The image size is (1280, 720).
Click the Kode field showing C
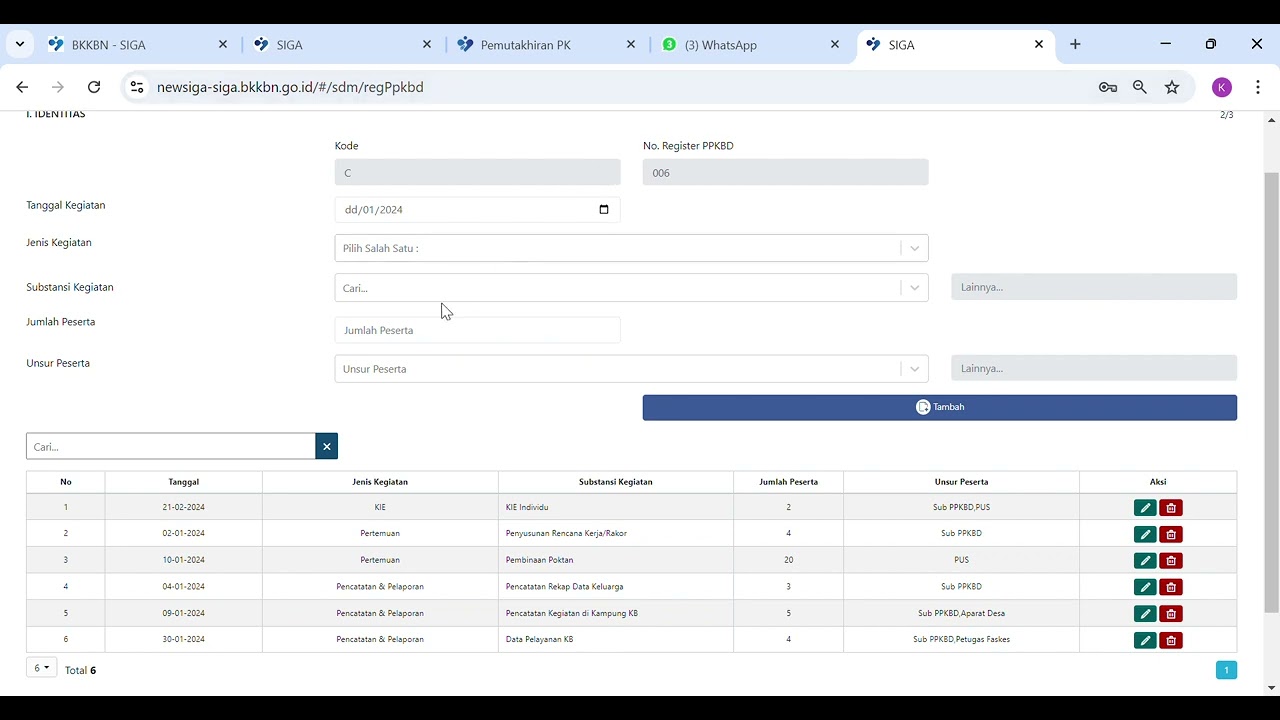[x=477, y=172]
